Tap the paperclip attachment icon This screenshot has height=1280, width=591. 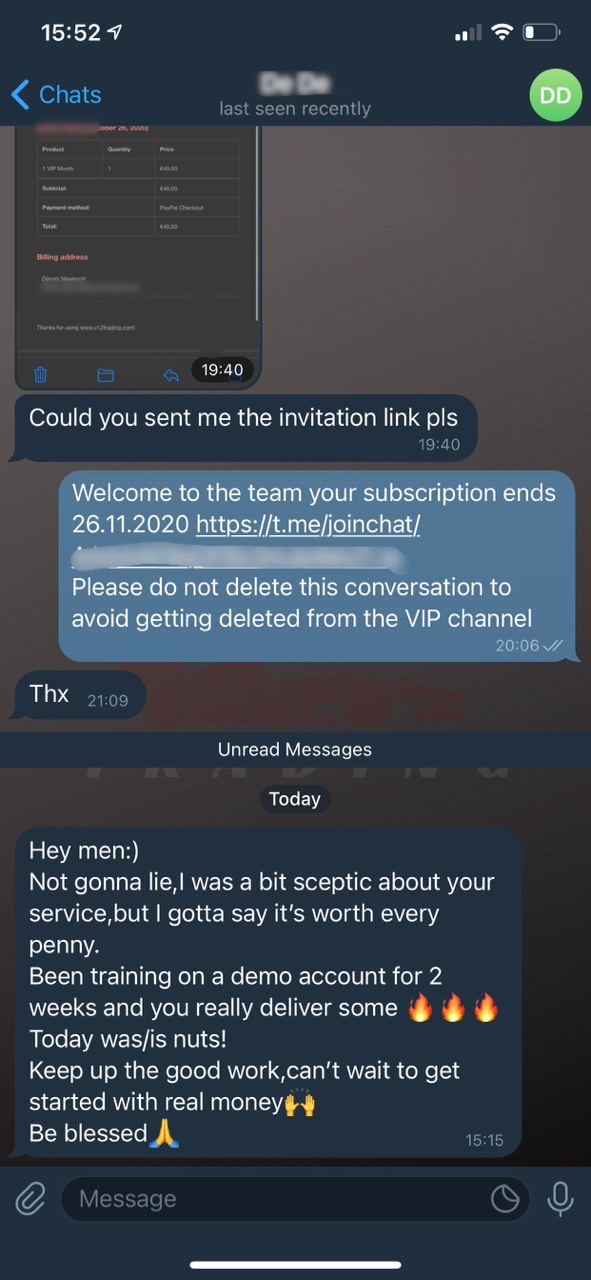(x=31, y=1198)
